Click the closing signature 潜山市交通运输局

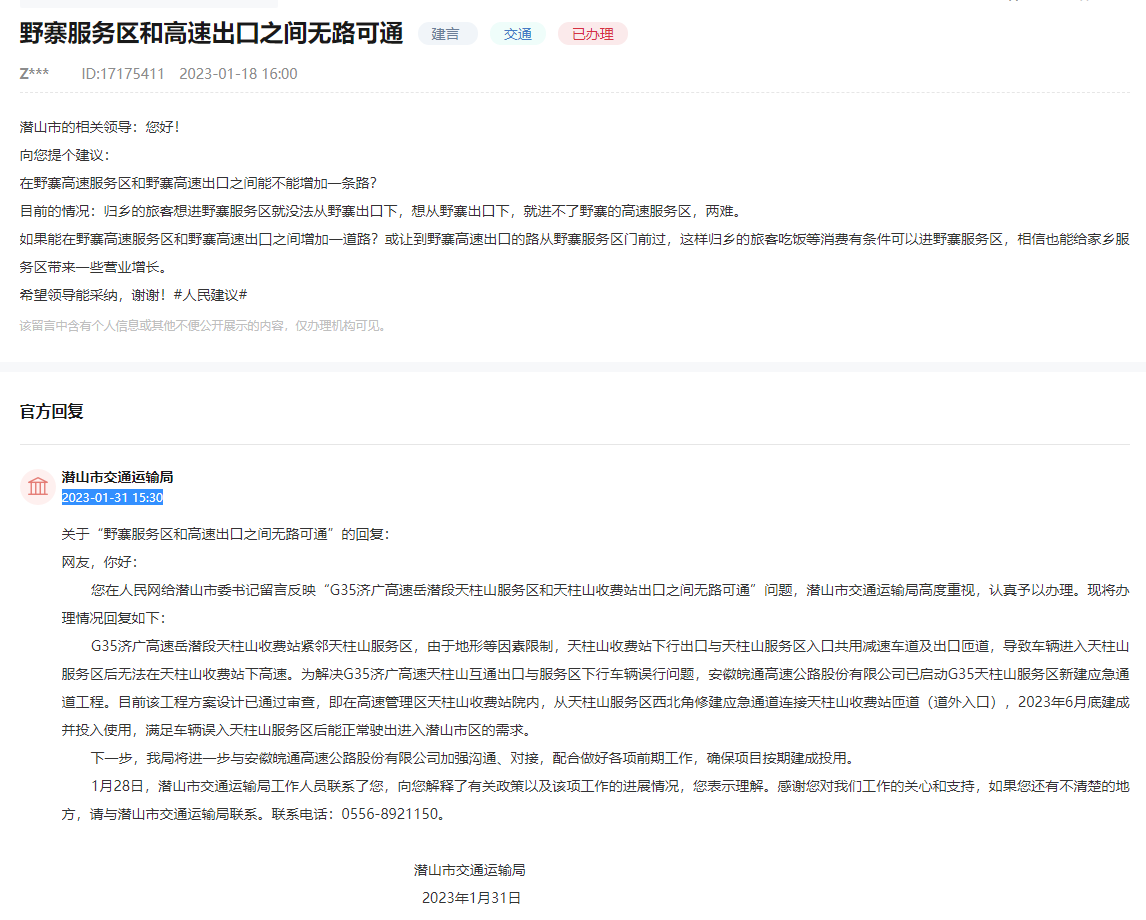[x=470, y=870]
